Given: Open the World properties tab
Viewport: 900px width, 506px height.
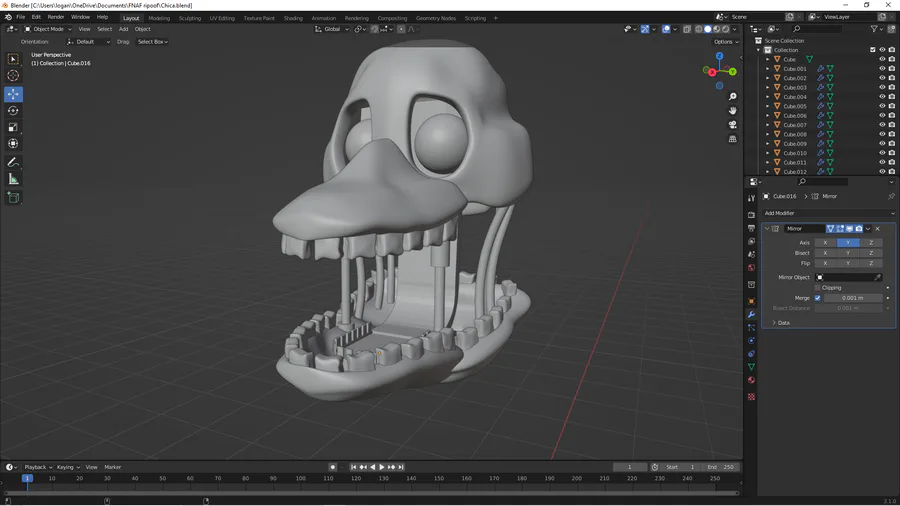Looking at the screenshot, I should pyautogui.click(x=751, y=268).
